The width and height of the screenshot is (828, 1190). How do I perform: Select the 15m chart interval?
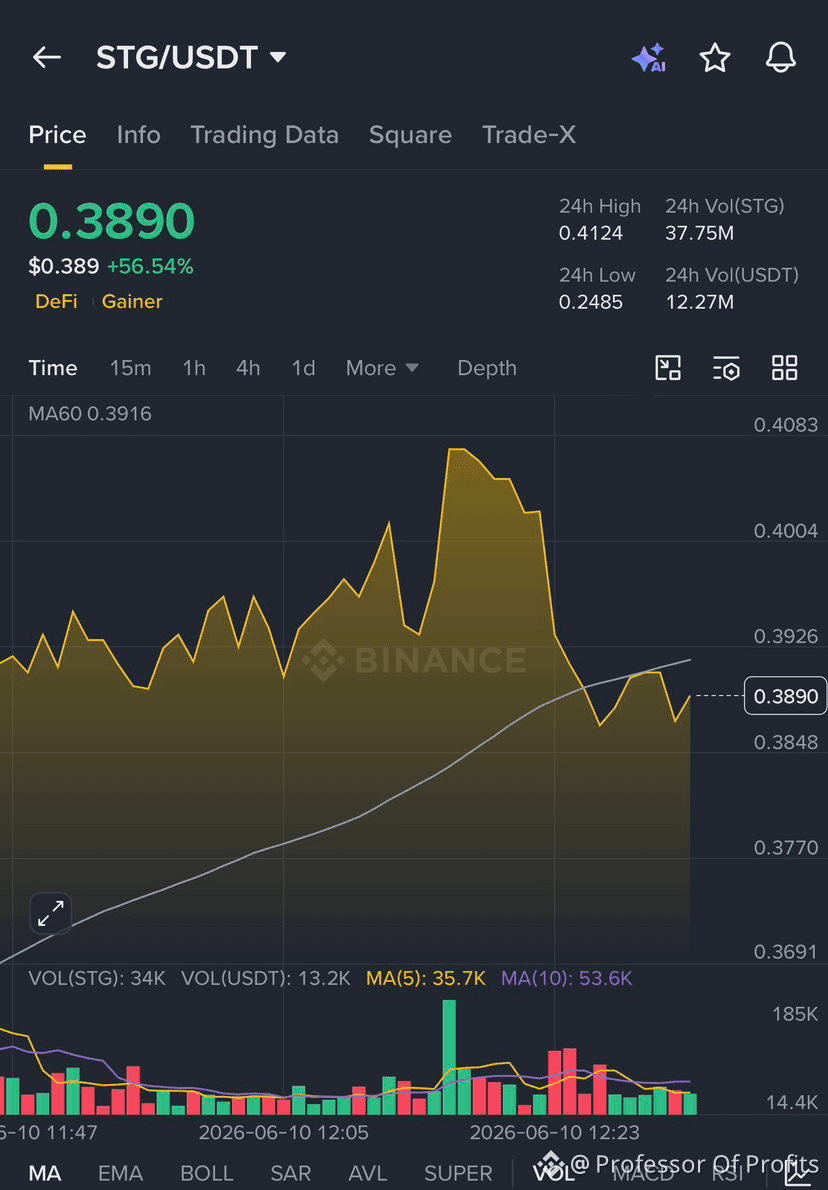tap(131, 368)
